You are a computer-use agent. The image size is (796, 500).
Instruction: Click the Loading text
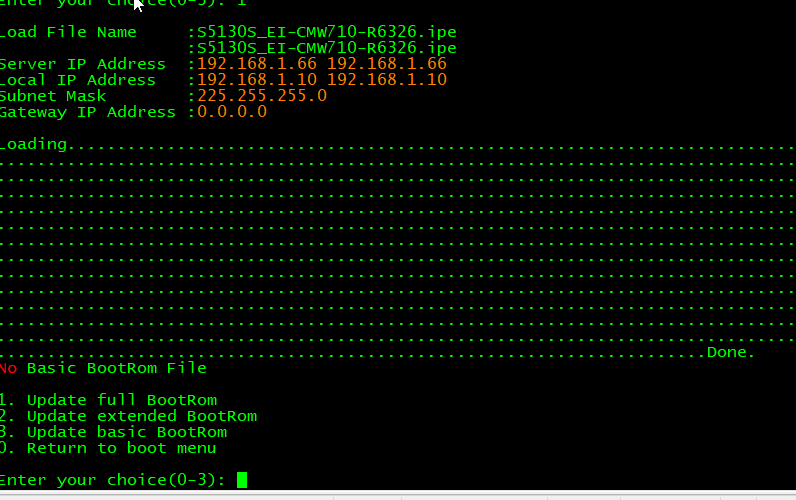pyautogui.click(x=34, y=144)
